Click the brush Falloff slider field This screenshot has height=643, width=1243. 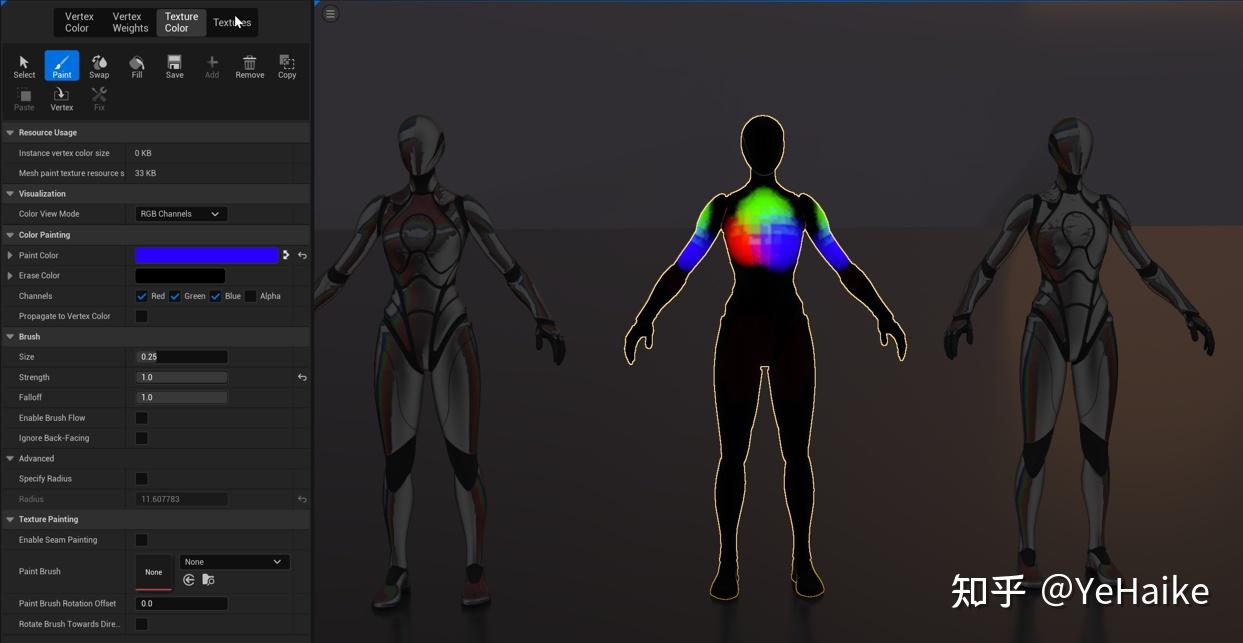pyautogui.click(x=182, y=397)
